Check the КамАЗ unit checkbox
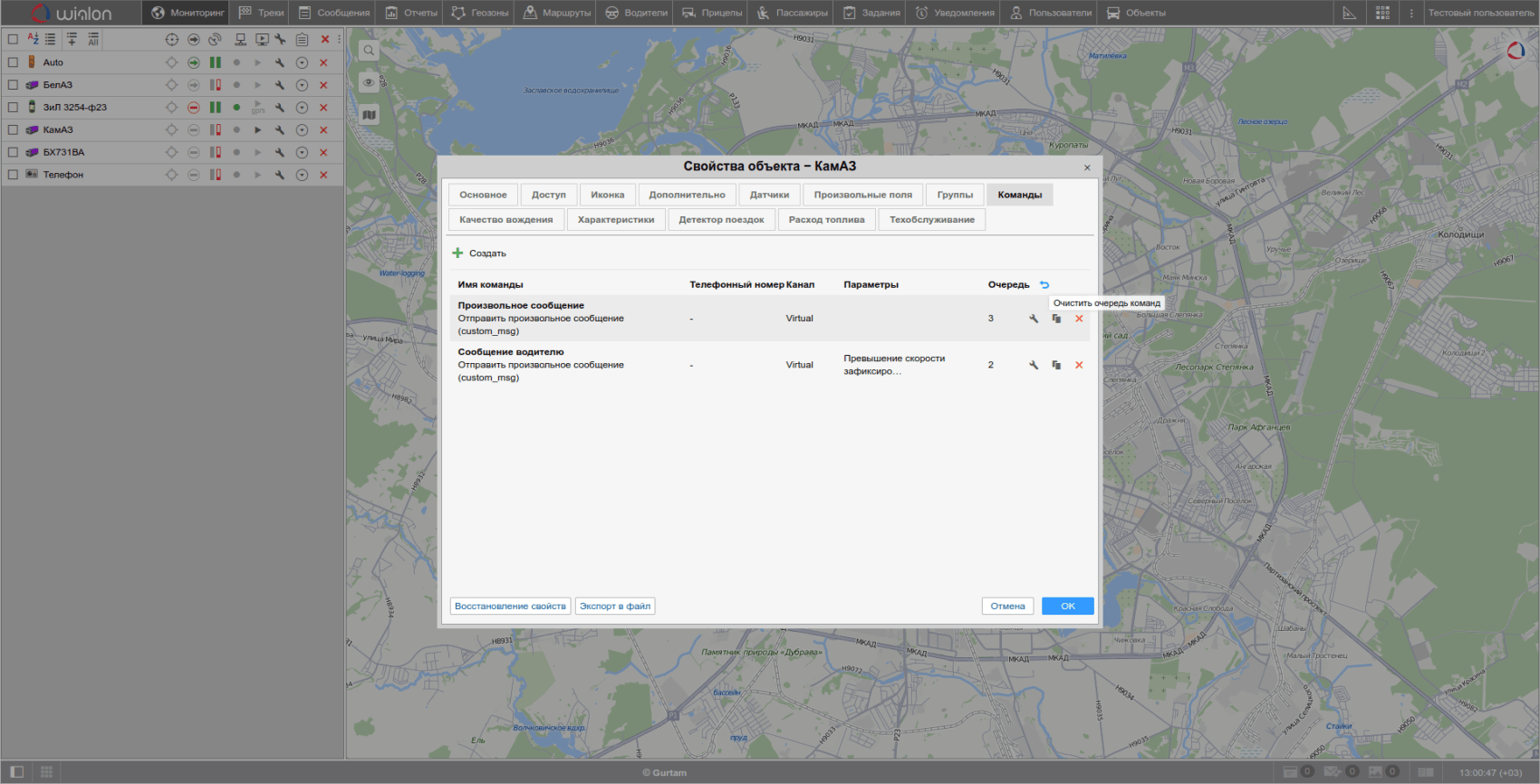Screen dimensions: 1540x784 13,129
